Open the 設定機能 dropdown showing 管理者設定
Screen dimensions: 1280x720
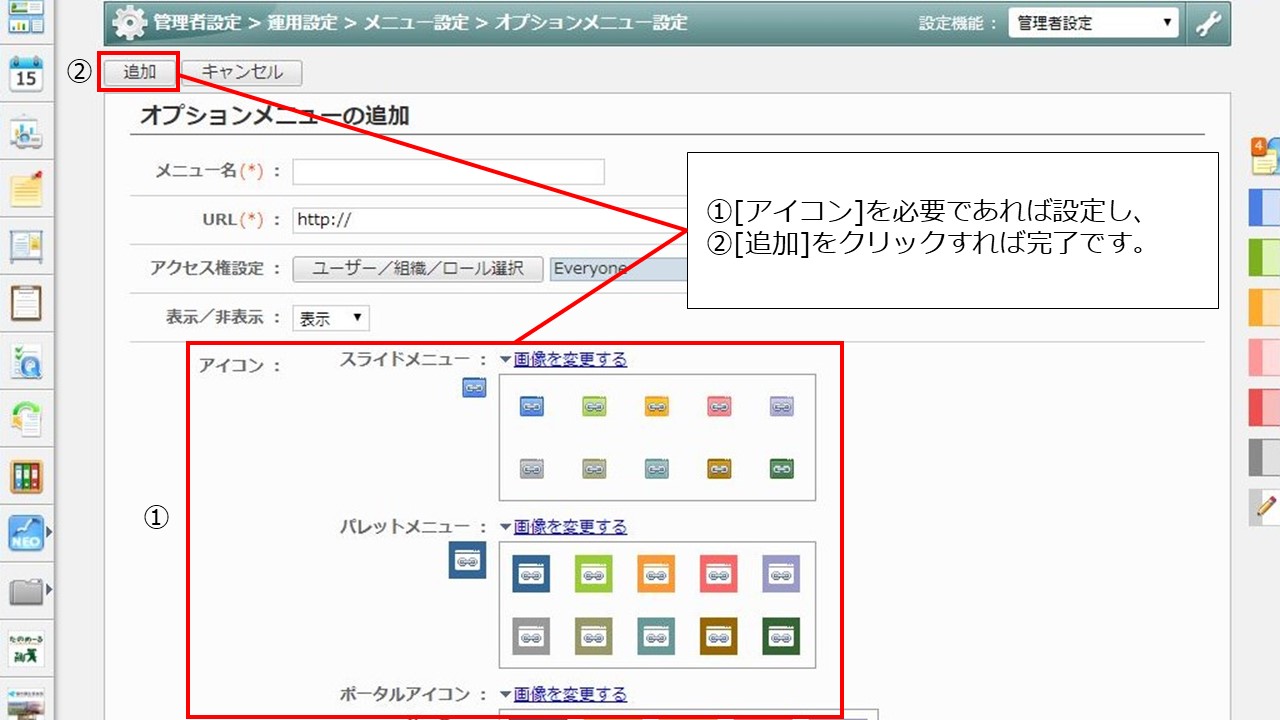[1094, 23]
